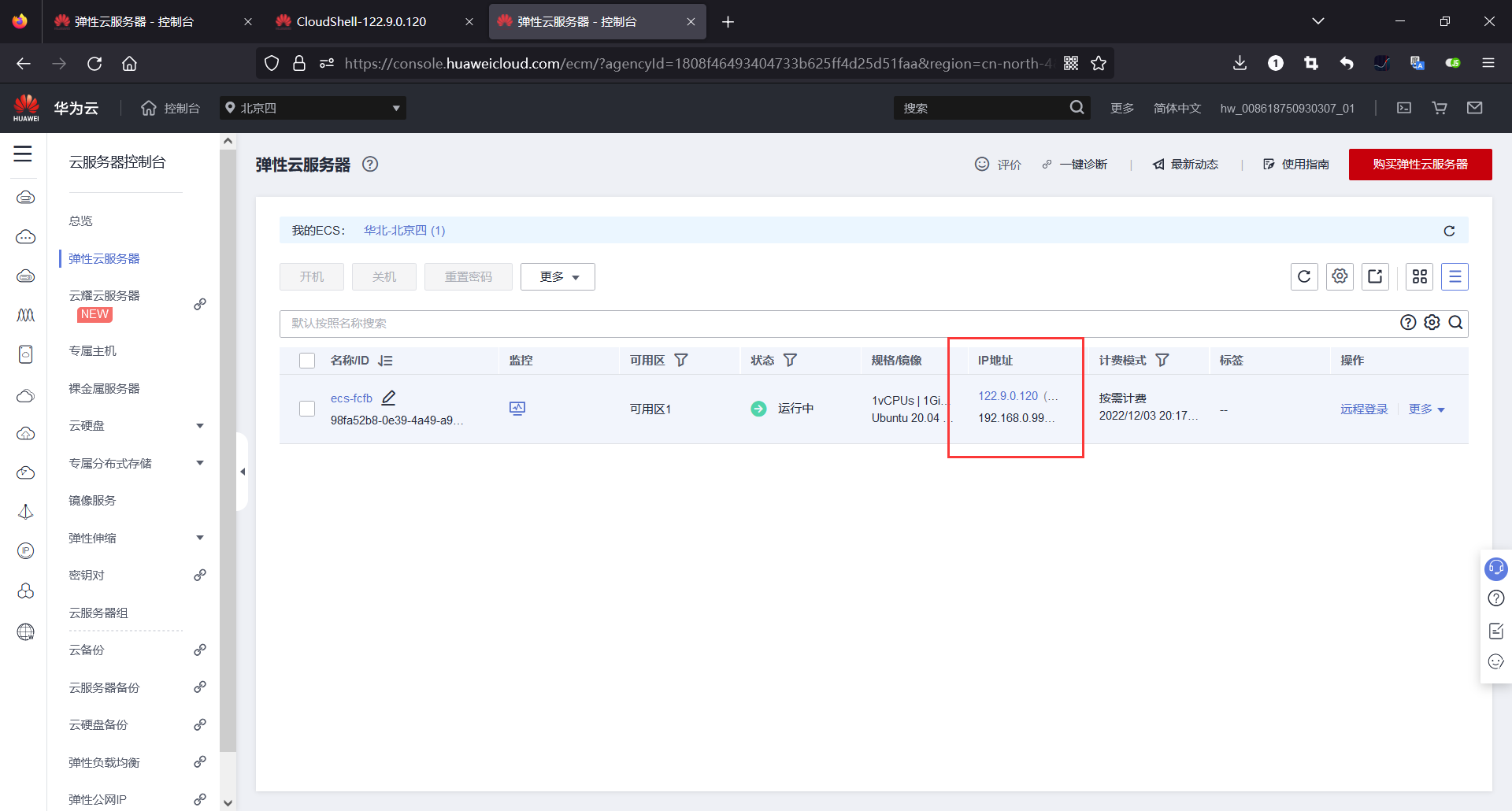Switch to card grid view
Screen dimensions: 1512x811
tap(1420, 276)
